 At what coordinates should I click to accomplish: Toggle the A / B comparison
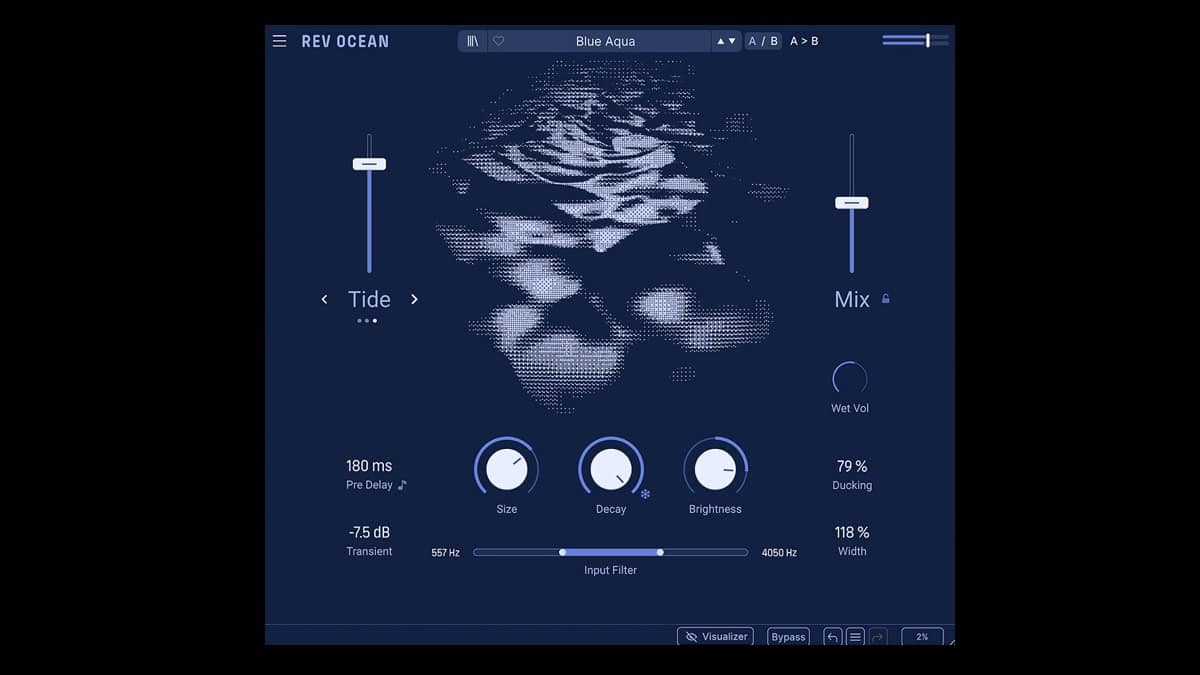click(763, 41)
